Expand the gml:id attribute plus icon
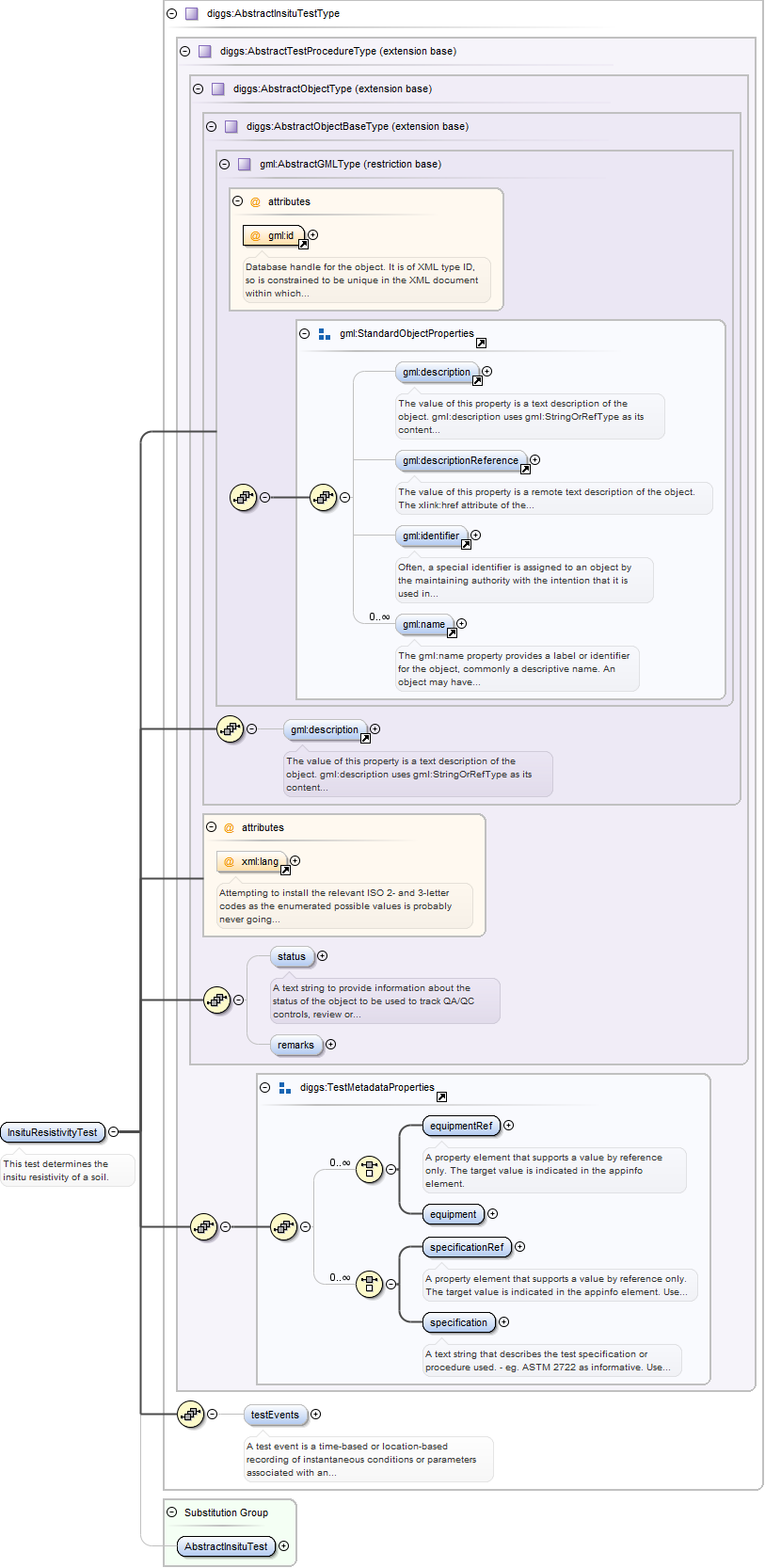The height and width of the screenshot is (1568, 765). pyautogui.click(x=313, y=235)
